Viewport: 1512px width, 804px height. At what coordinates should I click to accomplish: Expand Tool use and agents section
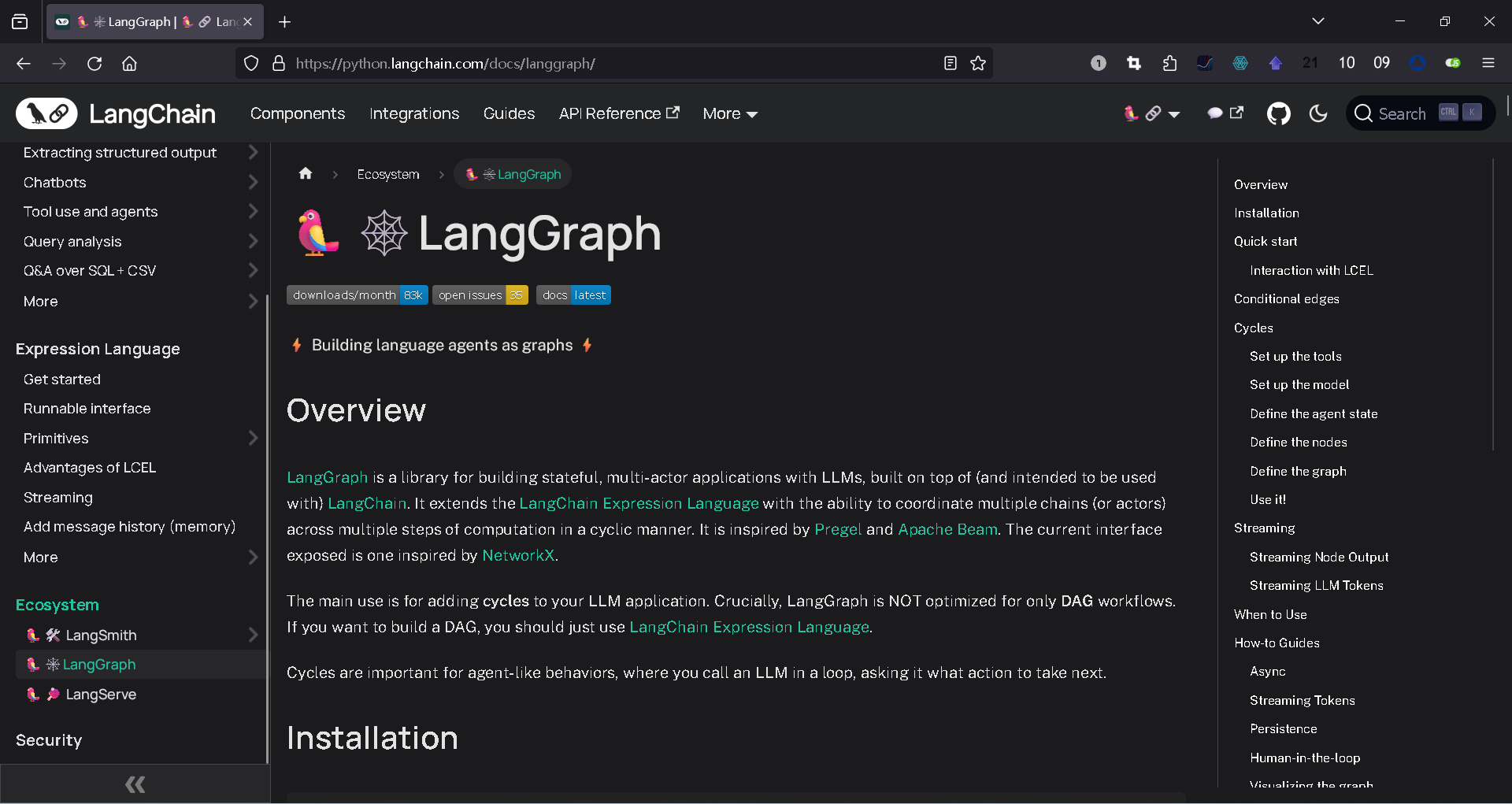coord(253,211)
